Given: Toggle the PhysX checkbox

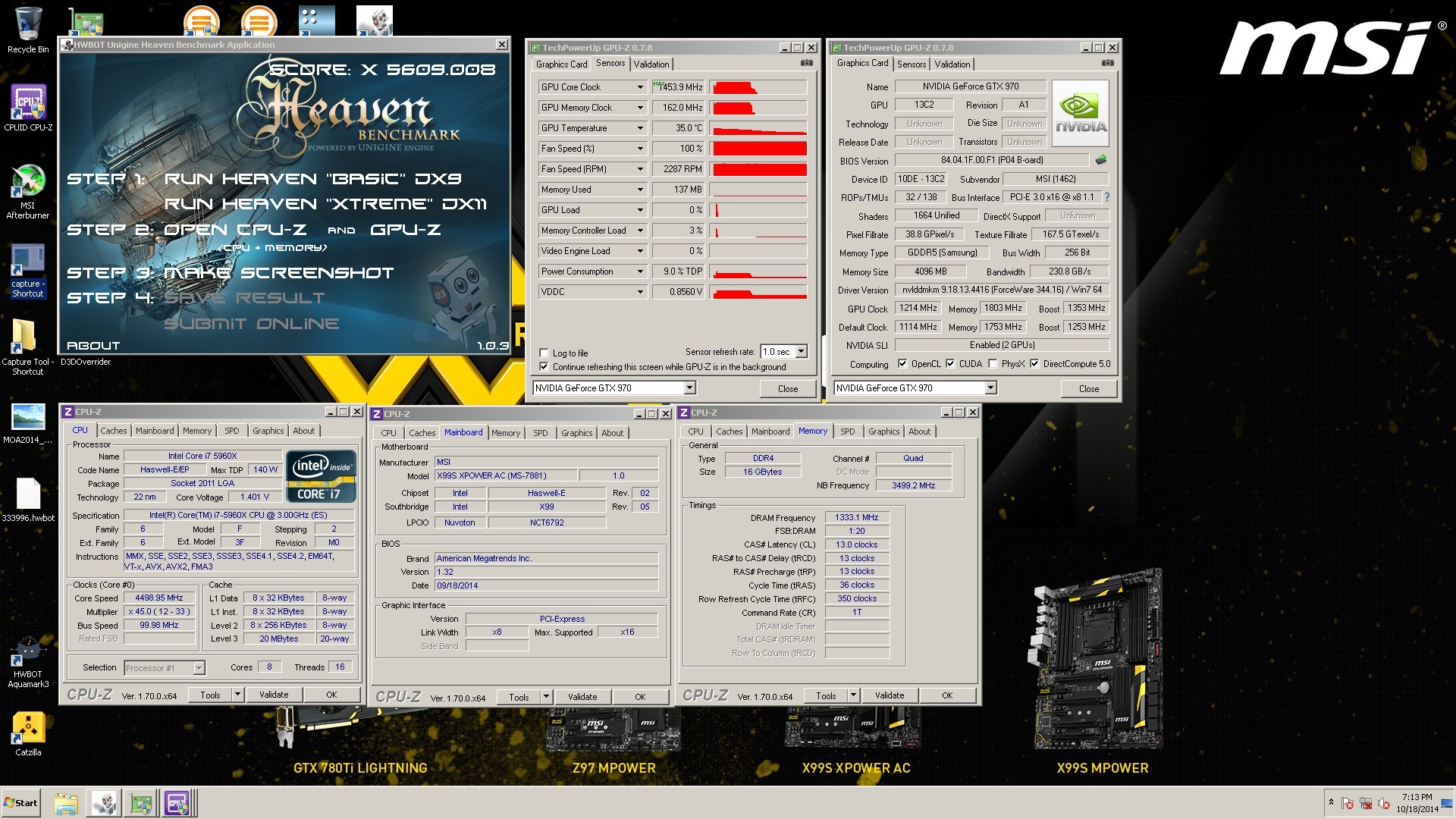Looking at the screenshot, I should click(993, 364).
